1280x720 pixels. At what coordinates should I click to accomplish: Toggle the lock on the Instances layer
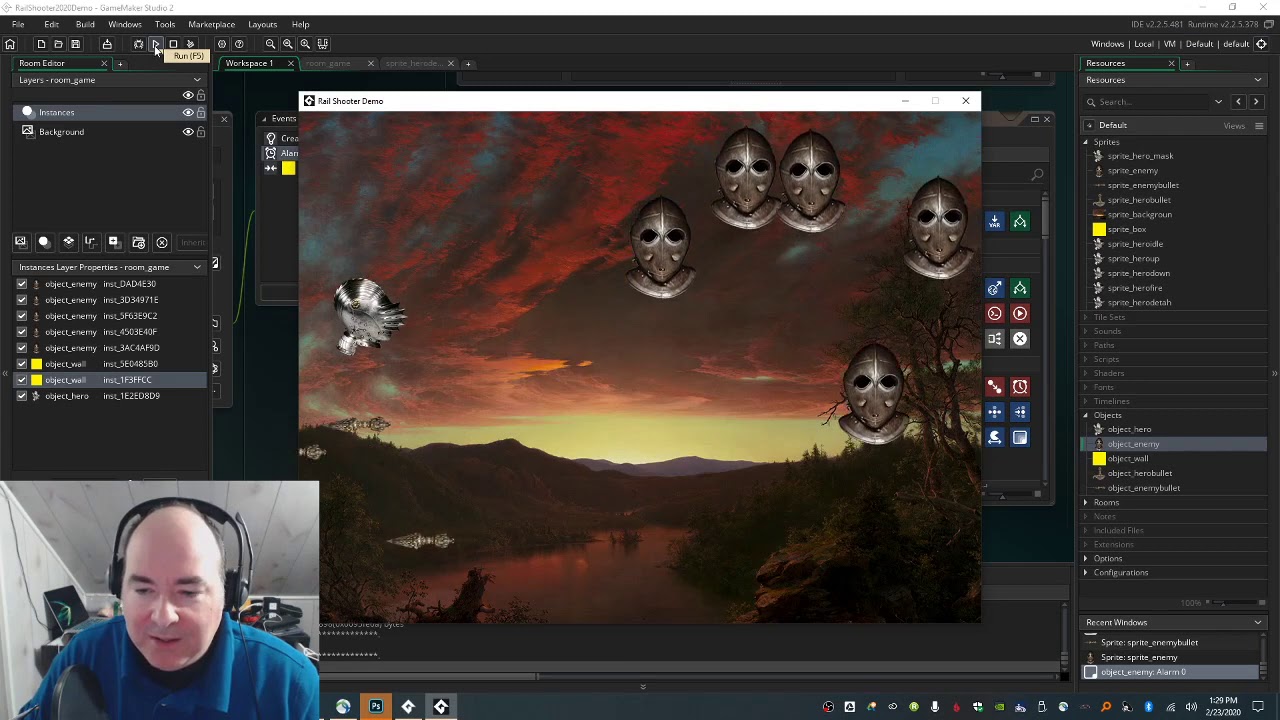click(x=201, y=113)
